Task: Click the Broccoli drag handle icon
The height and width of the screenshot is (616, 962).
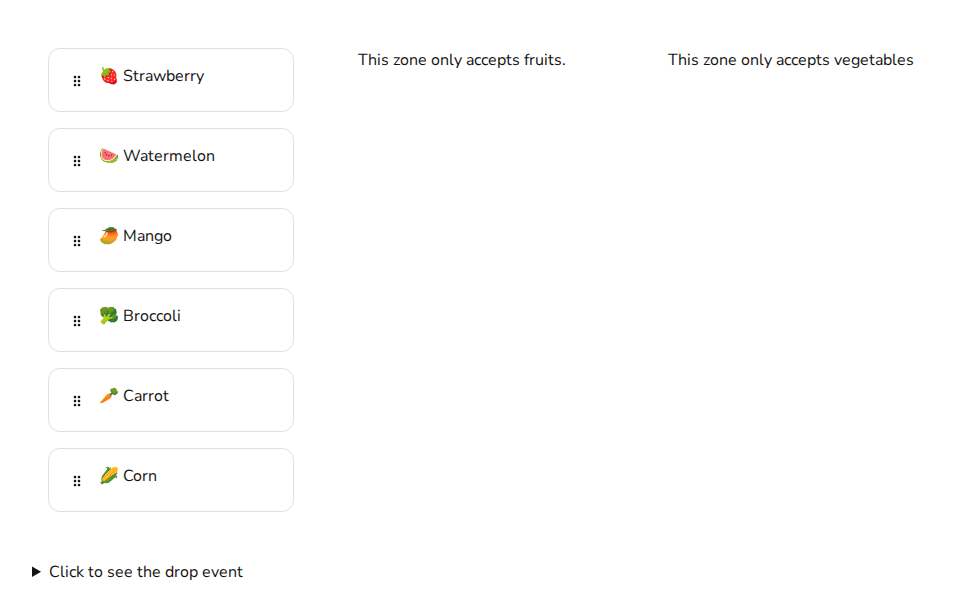Action: point(77,321)
